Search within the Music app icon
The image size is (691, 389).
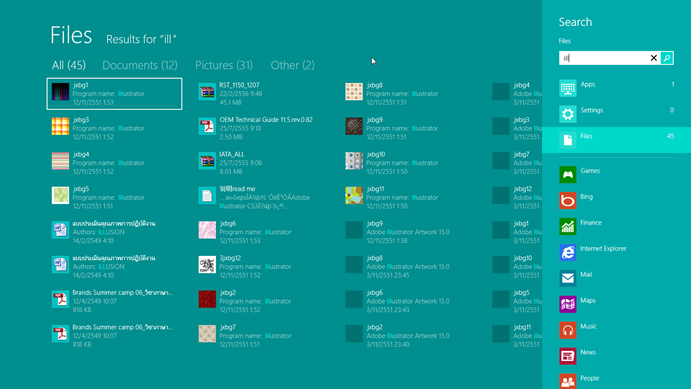coord(568,330)
